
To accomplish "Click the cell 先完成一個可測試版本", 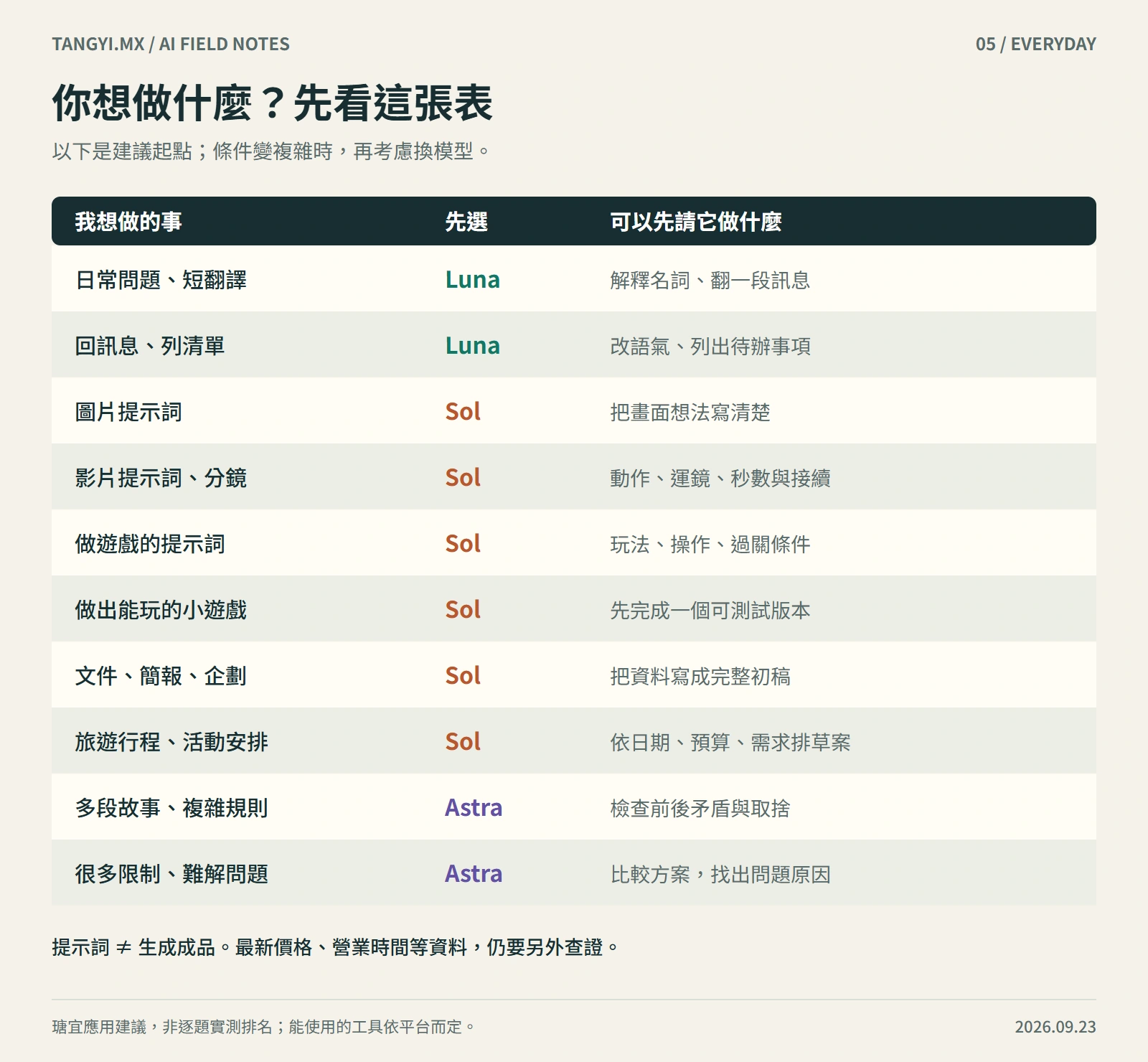I will pos(710,611).
